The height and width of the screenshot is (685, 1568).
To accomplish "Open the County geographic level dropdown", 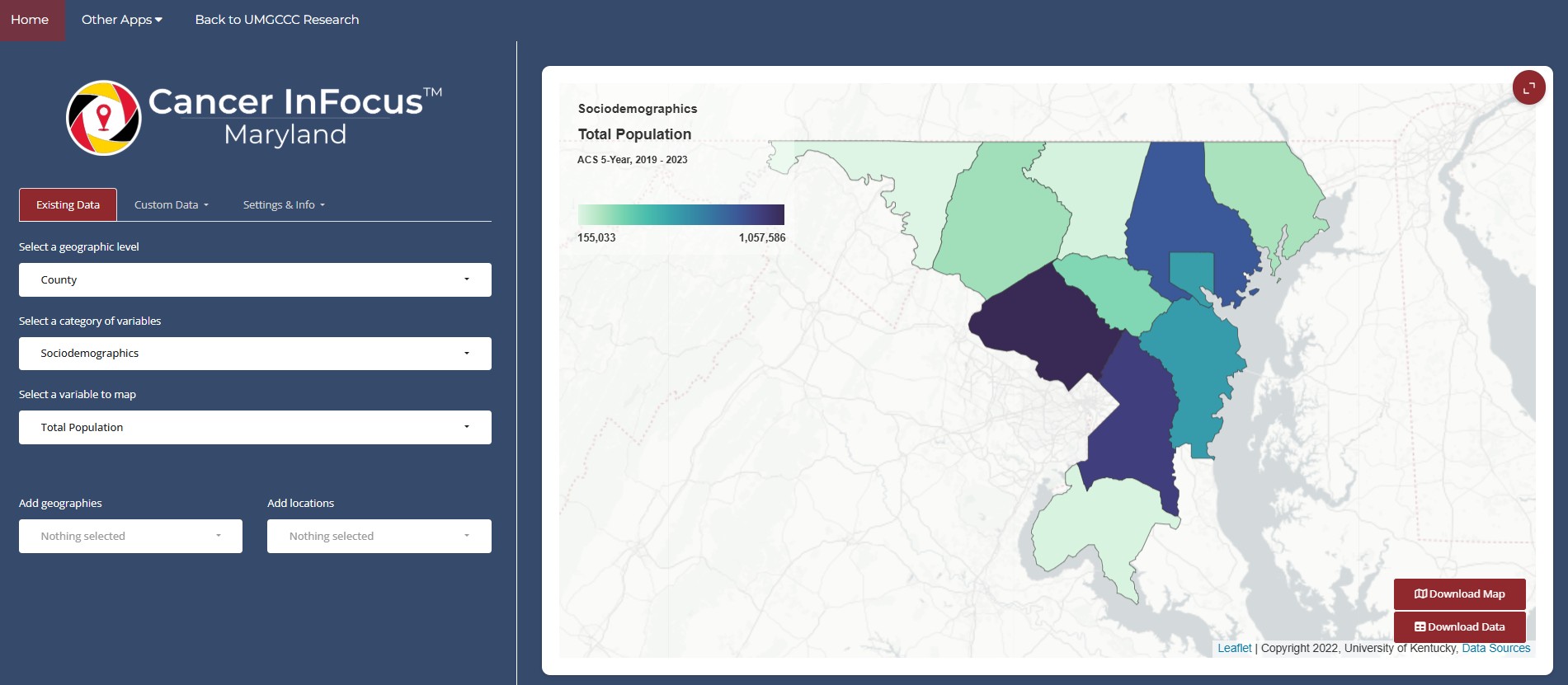I will coord(255,279).
